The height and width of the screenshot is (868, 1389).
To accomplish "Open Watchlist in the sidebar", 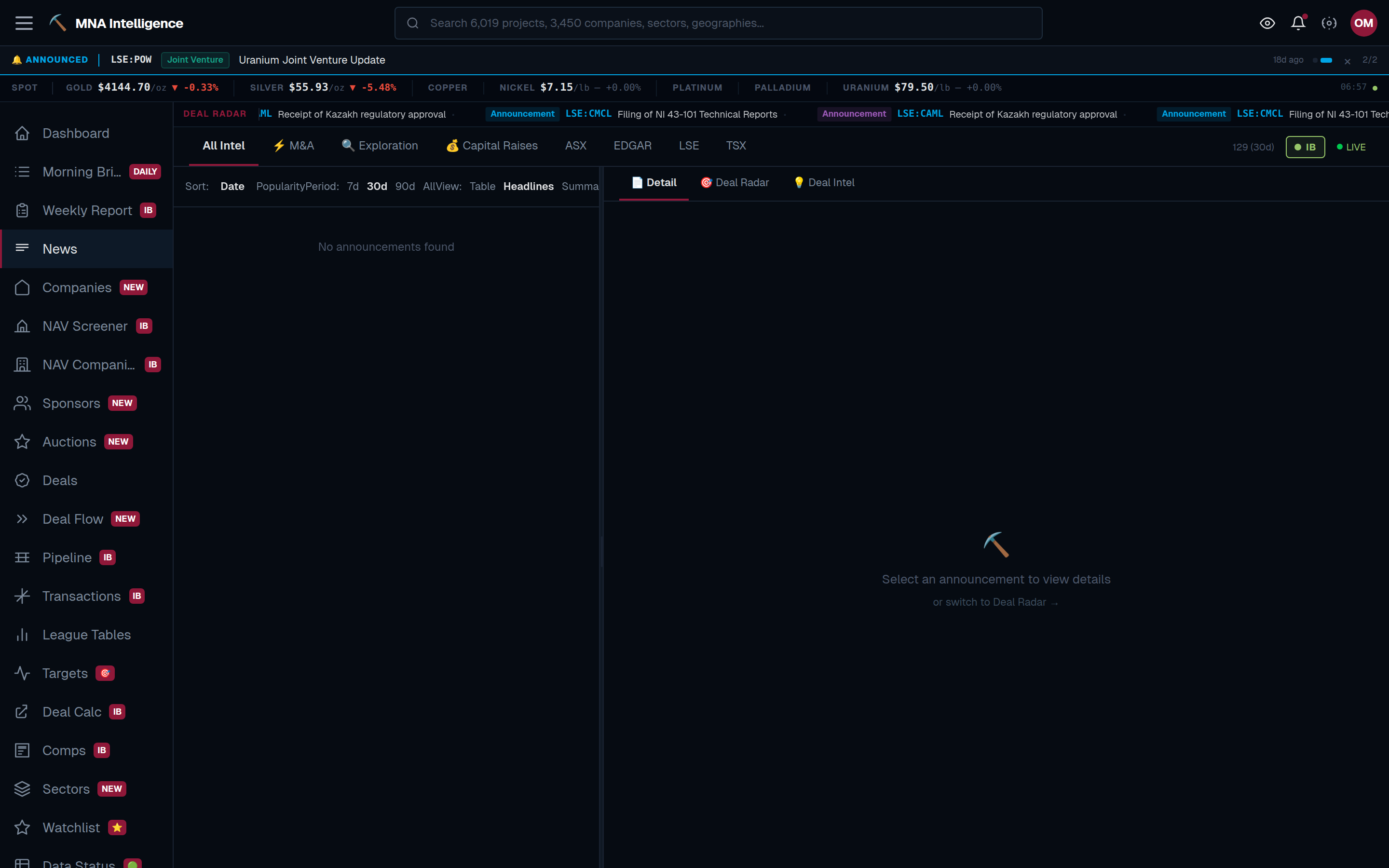I will pyautogui.click(x=87, y=827).
